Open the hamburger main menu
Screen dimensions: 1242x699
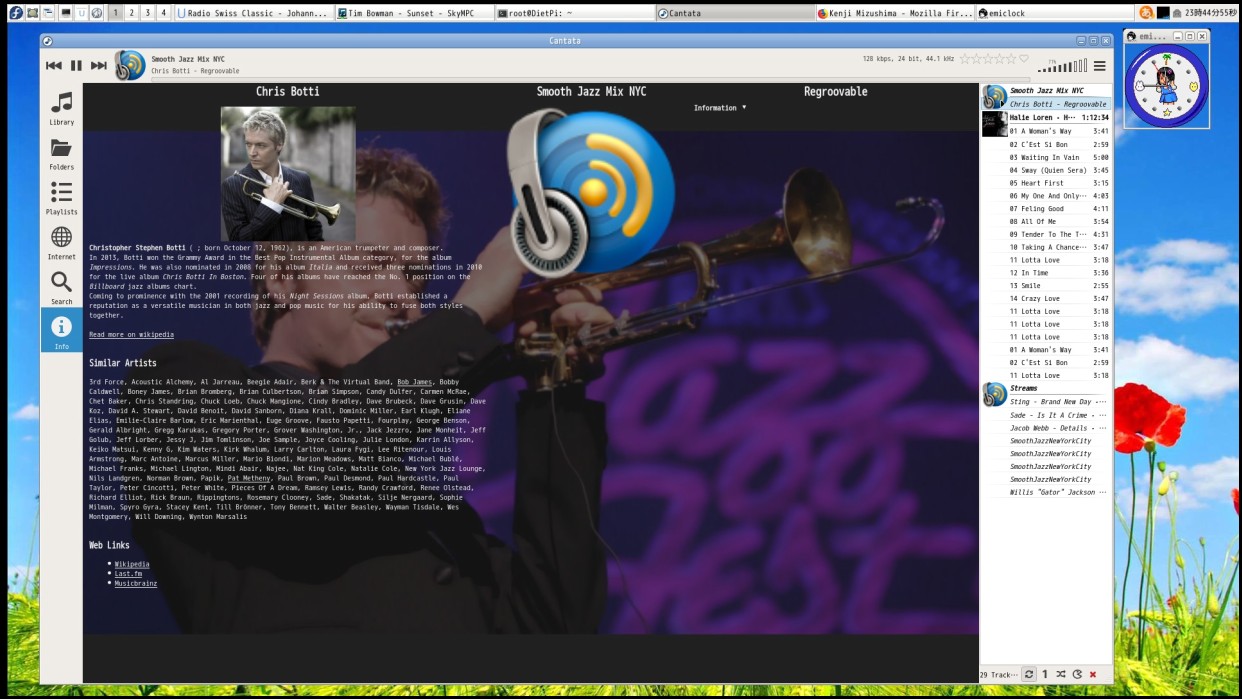(x=1100, y=66)
